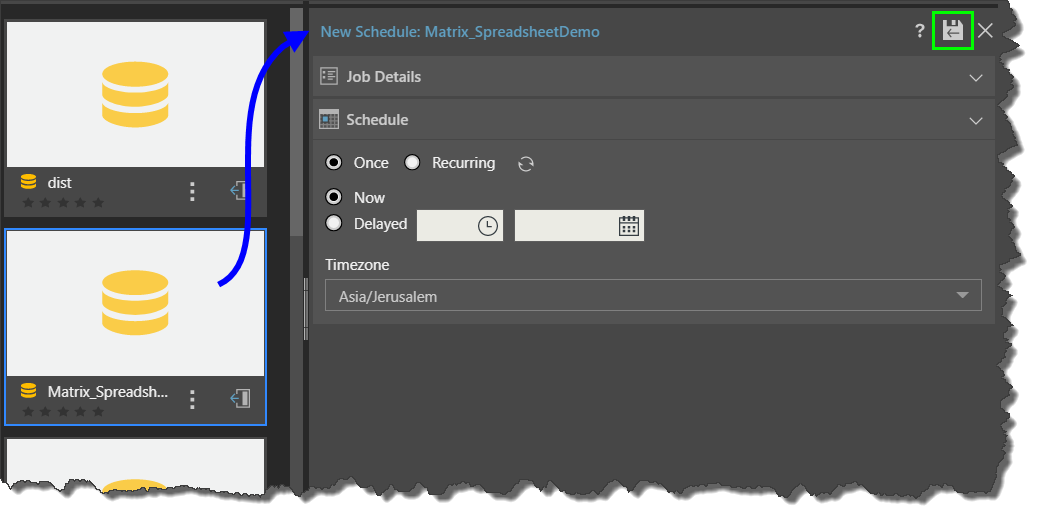Click the schedule icon on Matrix_Spreadsheet tile

click(x=240, y=399)
